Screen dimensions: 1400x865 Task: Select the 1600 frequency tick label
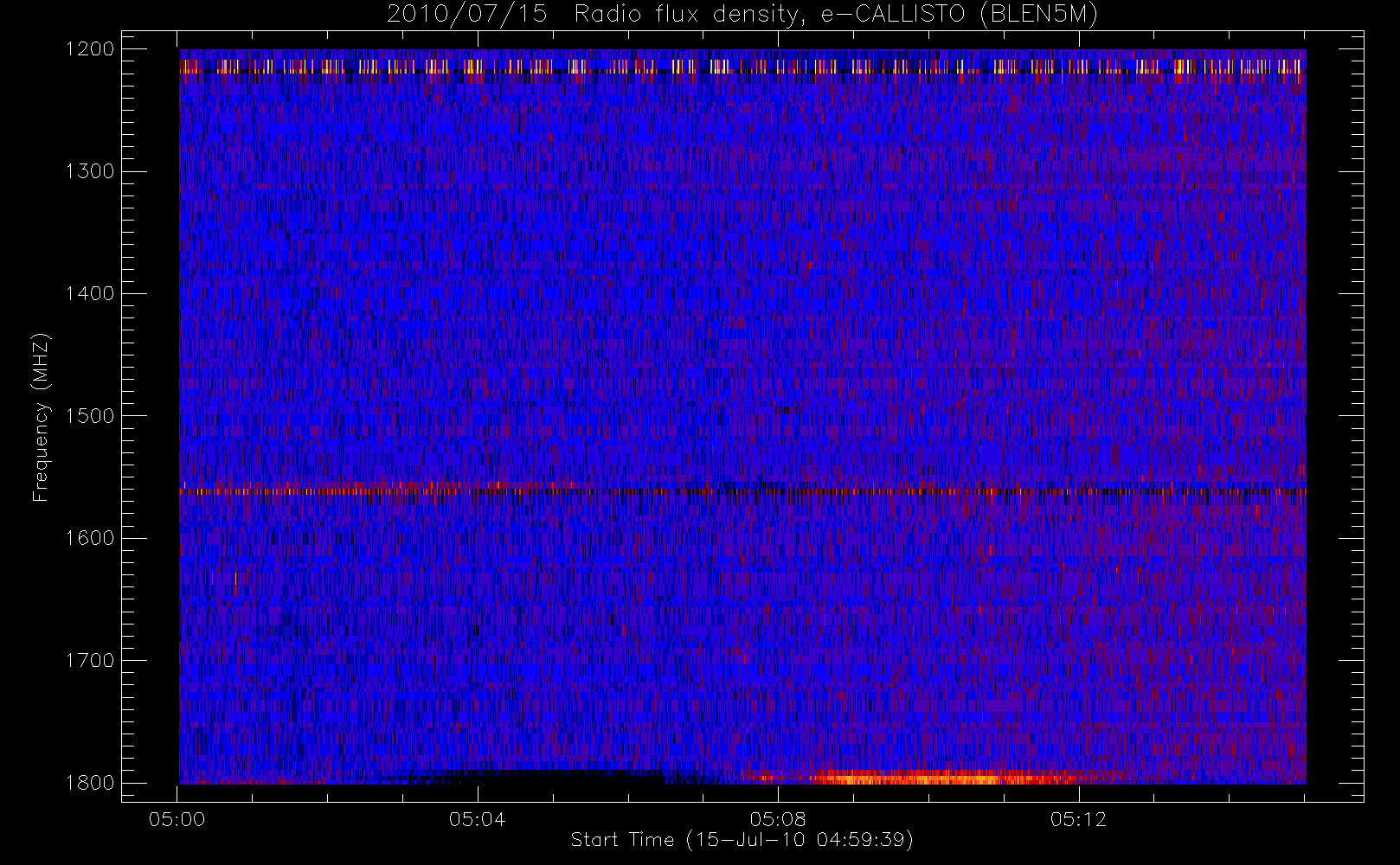click(90, 538)
